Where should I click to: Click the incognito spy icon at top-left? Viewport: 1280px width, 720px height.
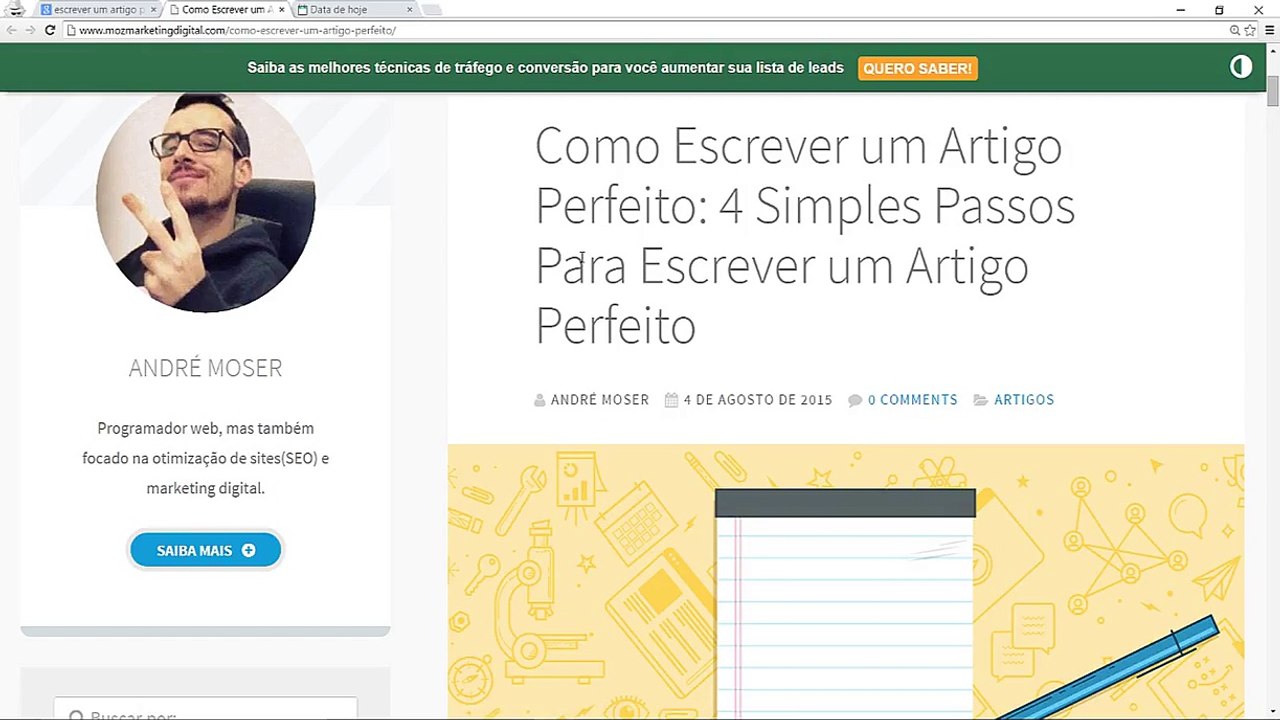click(x=15, y=10)
